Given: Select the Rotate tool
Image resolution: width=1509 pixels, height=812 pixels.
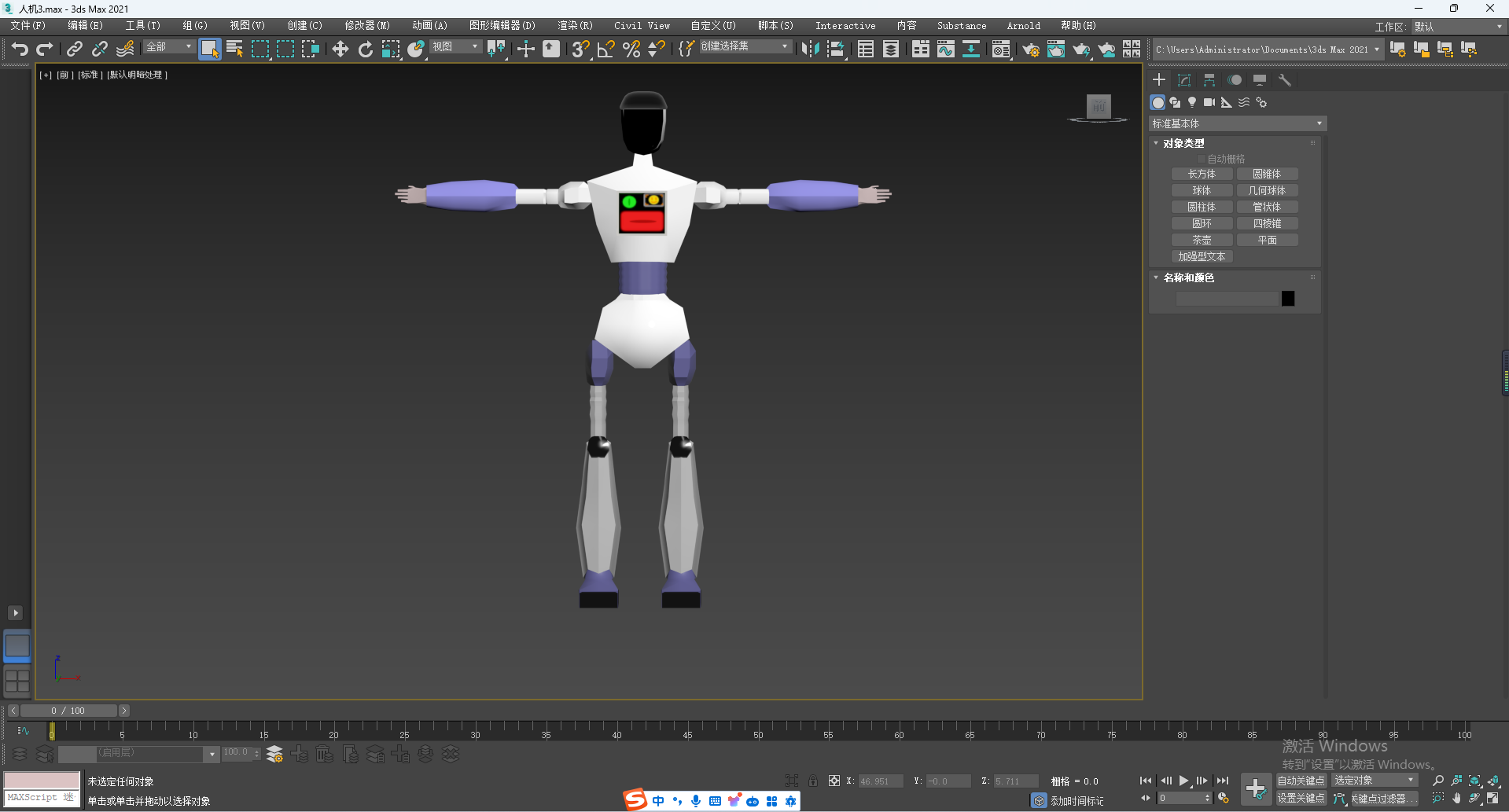Looking at the screenshot, I should [366, 50].
